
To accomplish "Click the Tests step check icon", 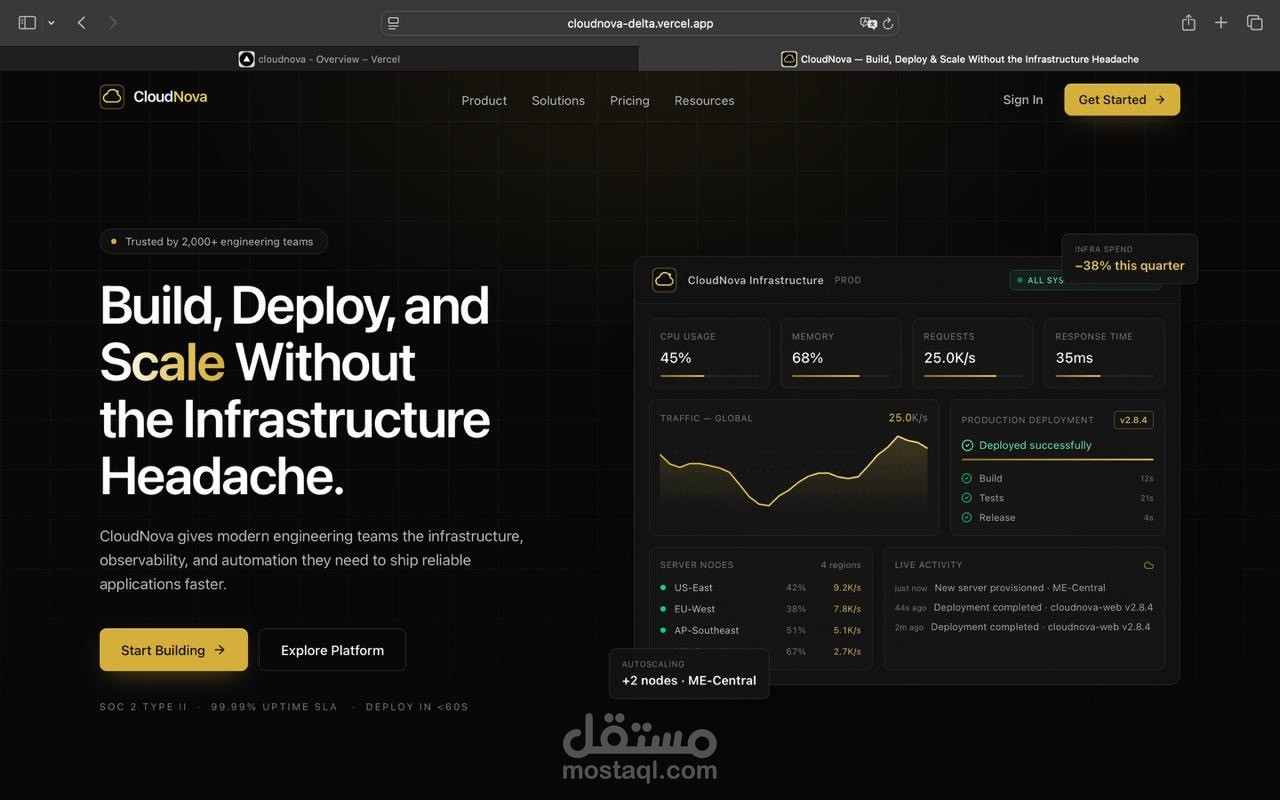I will coord(967,498).
